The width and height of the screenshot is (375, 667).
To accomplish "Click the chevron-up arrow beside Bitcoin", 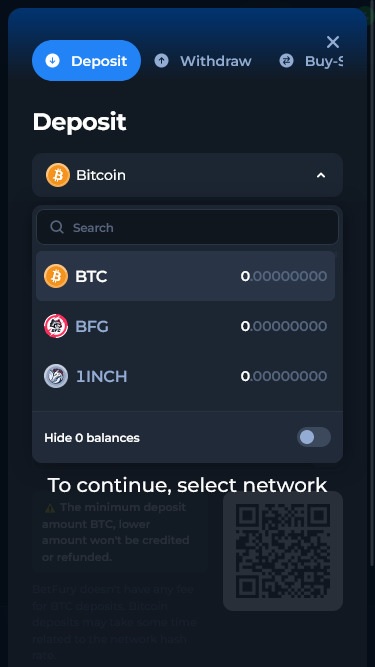I will 321,175.
